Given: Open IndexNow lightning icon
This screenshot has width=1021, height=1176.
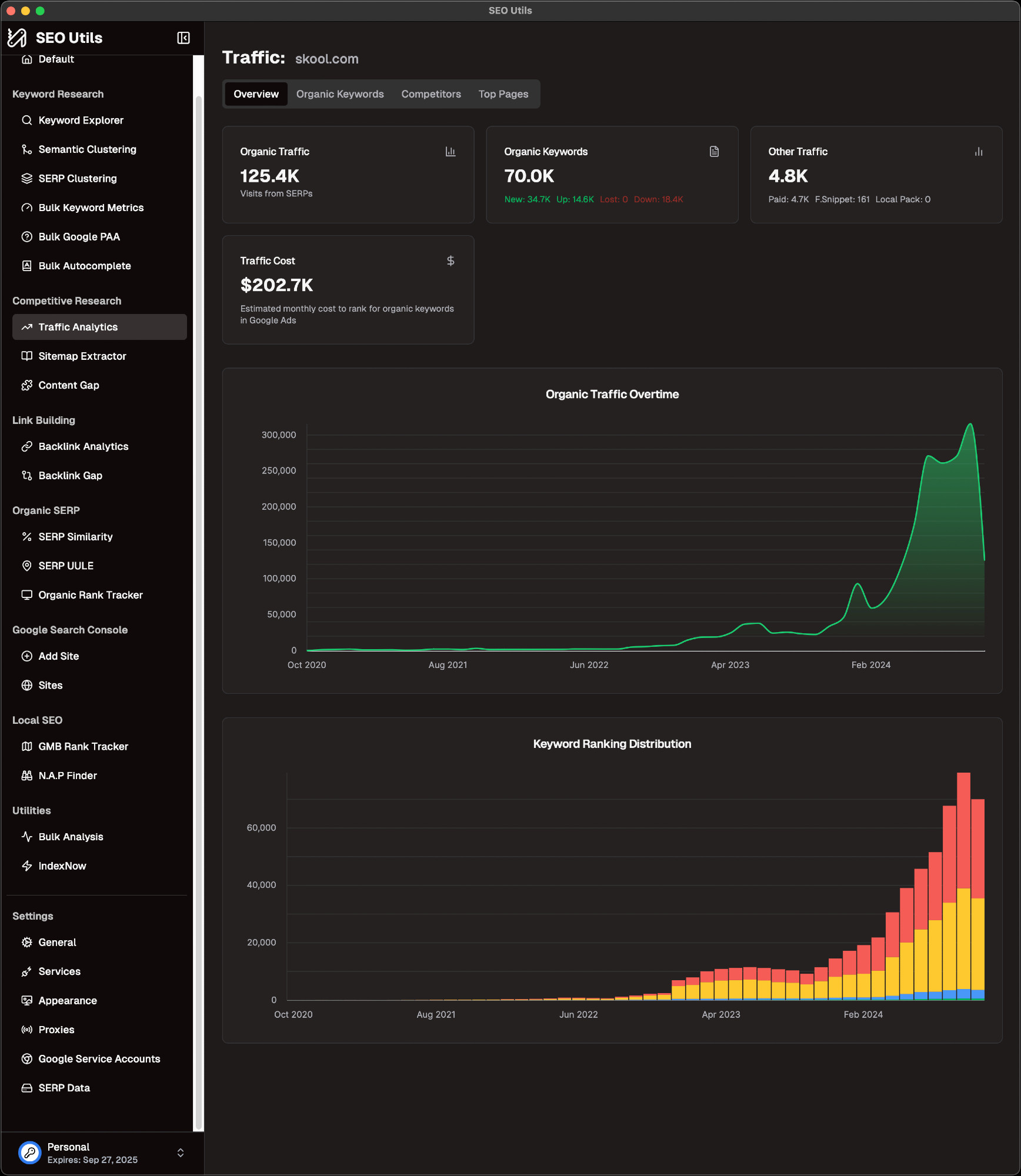Looking at the screenshot, I should pyautogui.click(x=26, y=866).
